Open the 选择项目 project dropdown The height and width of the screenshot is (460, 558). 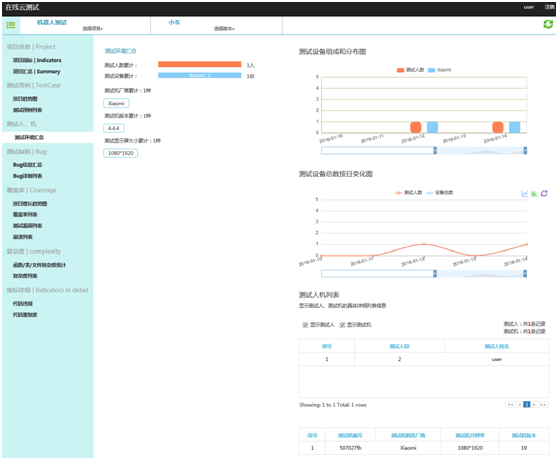[93, 28]
